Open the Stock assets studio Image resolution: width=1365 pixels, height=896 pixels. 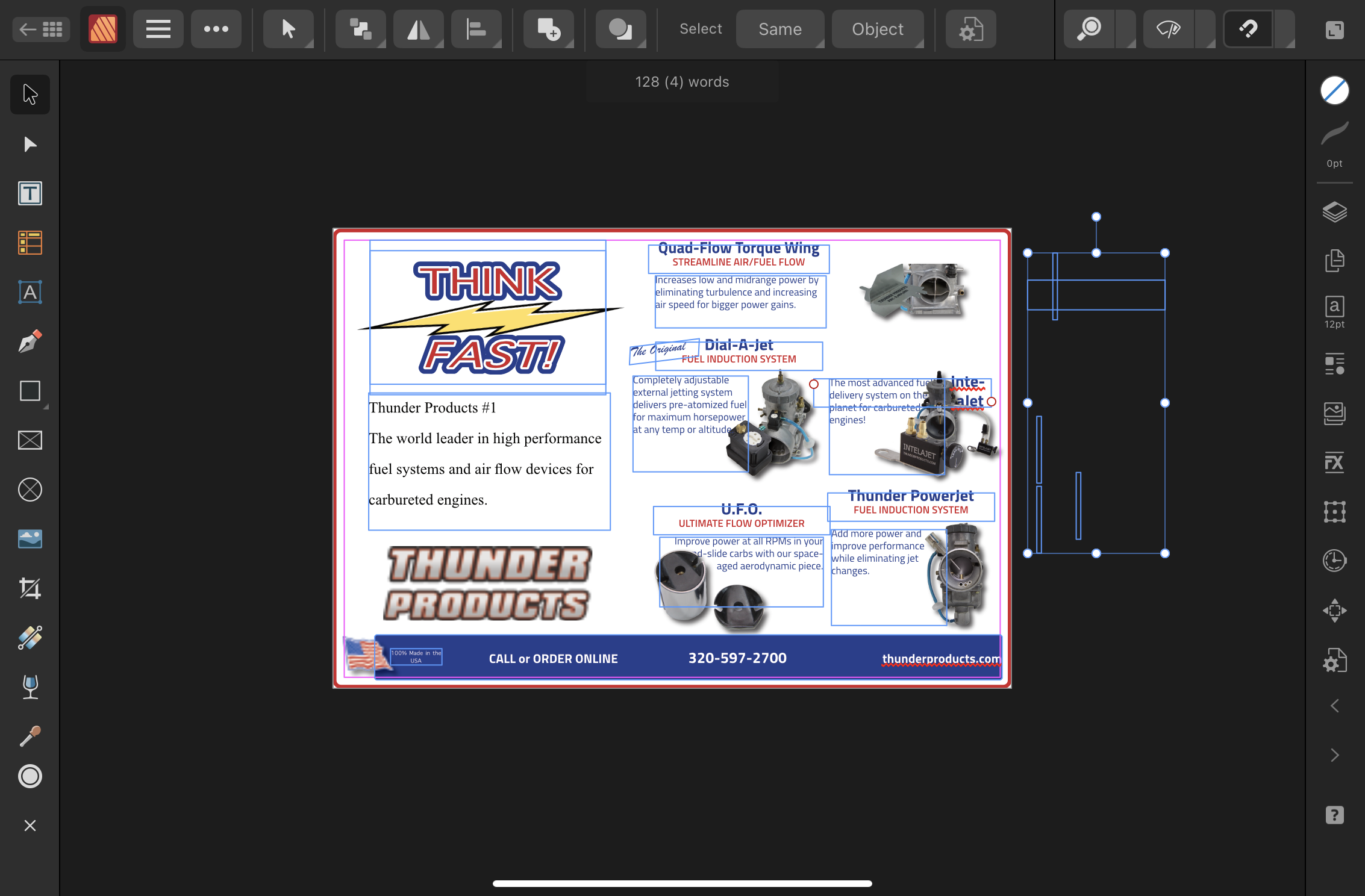1335,413
